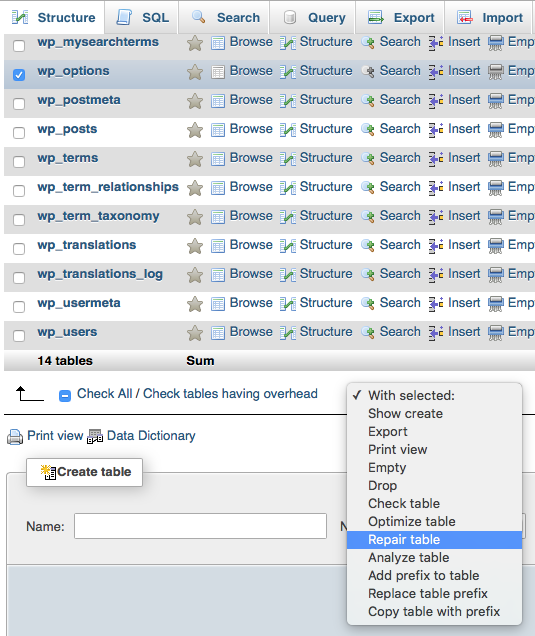The image size is (535, 636).
Task: Check the wp_translations checkbox
Action: 19,249
